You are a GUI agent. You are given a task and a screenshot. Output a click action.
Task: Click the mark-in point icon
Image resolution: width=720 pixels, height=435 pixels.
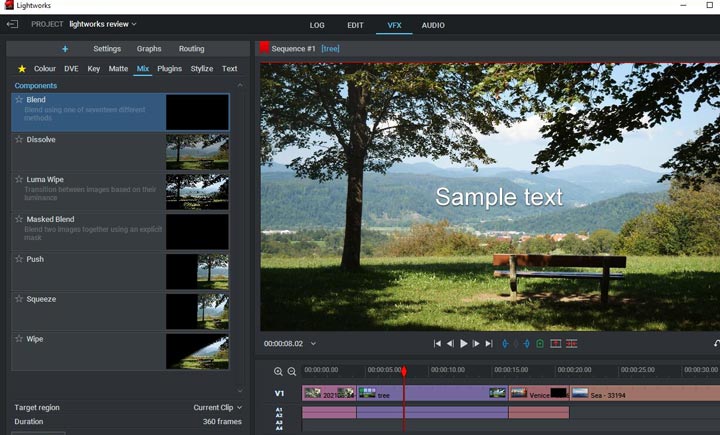pos(505,344)
